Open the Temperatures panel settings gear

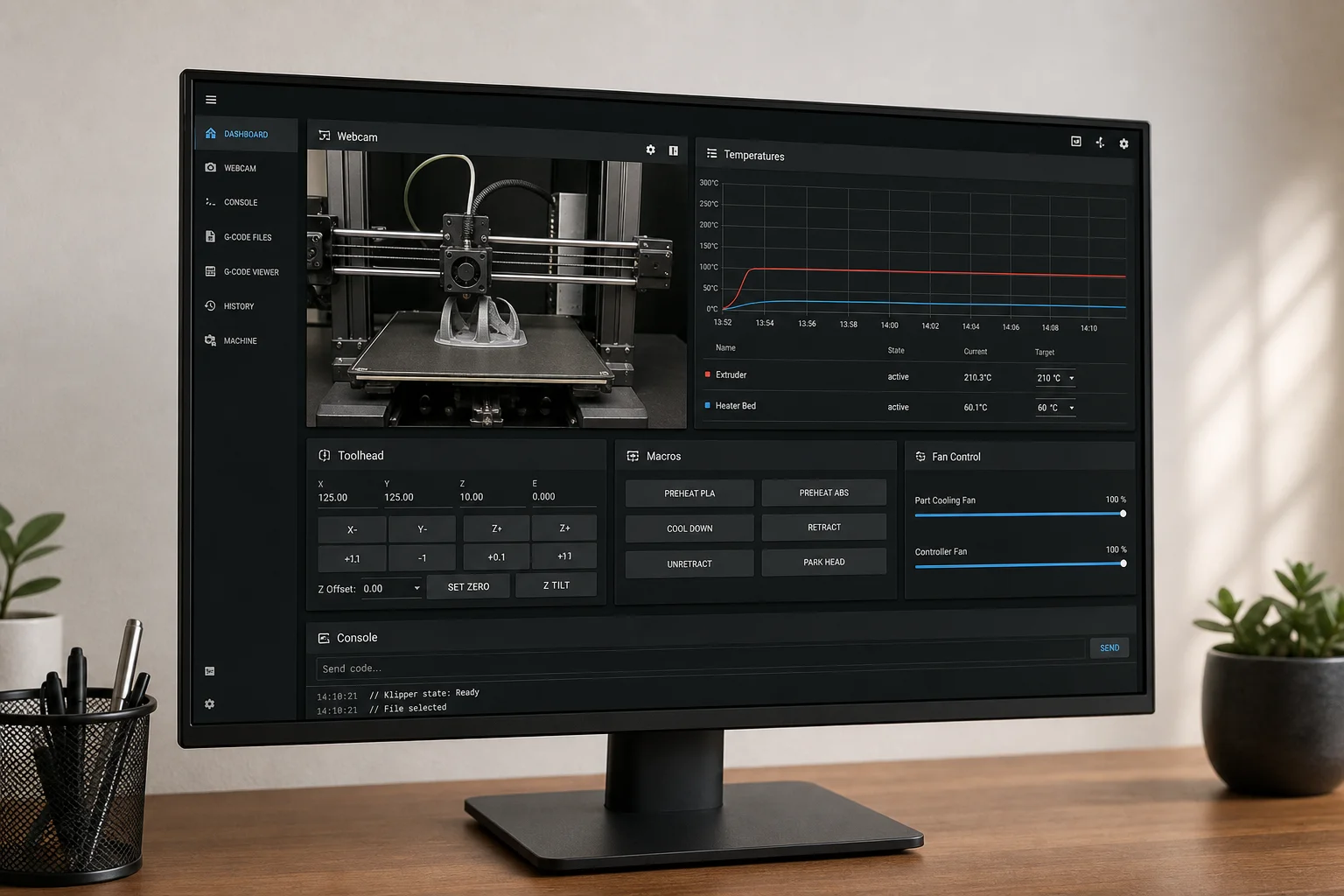click(x=1123, y=143)
